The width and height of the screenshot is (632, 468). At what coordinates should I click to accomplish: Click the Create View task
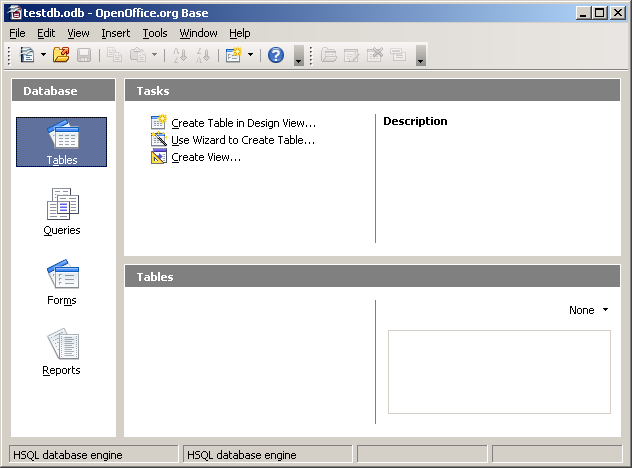tap(196, 157)
